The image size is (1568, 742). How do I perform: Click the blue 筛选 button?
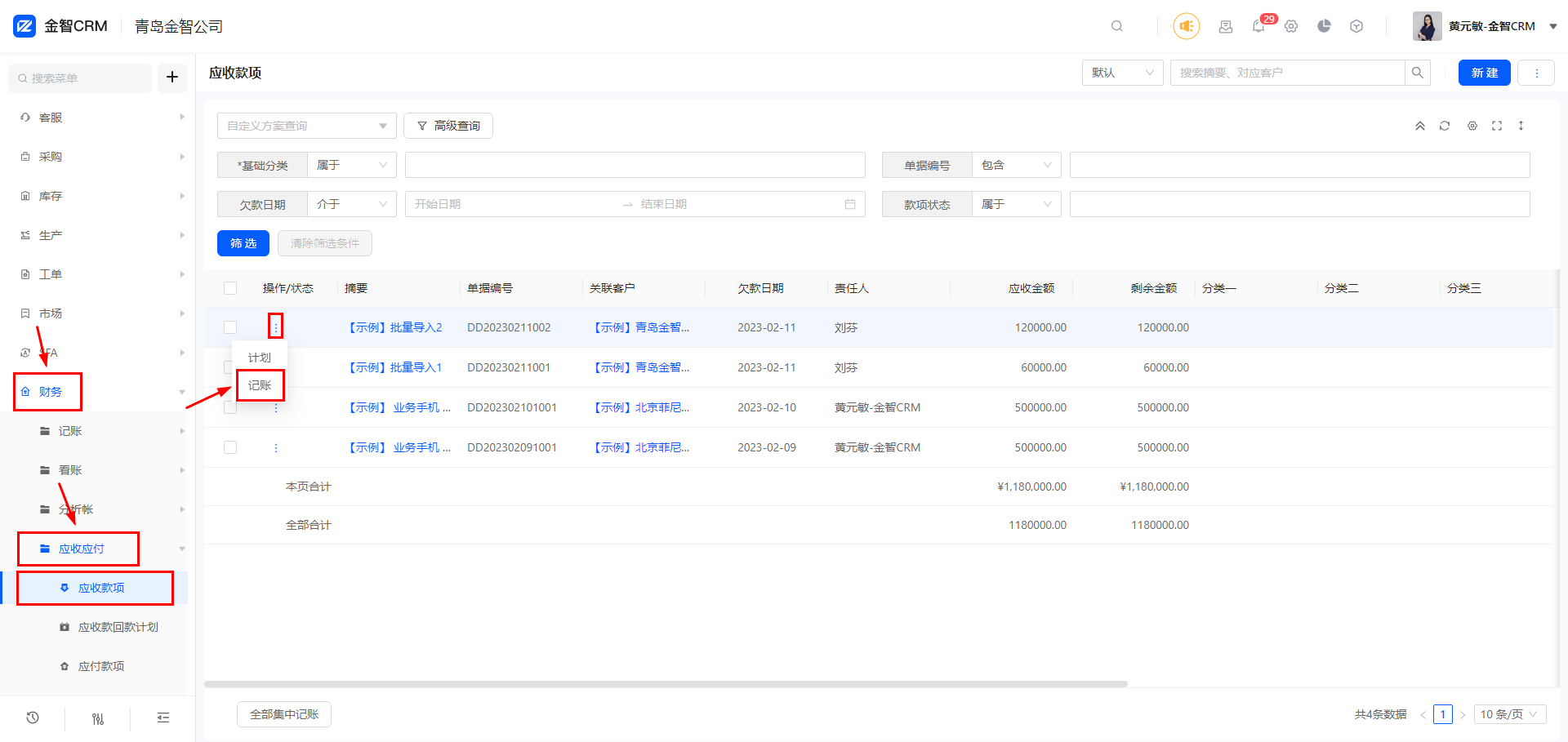(243, 243)
